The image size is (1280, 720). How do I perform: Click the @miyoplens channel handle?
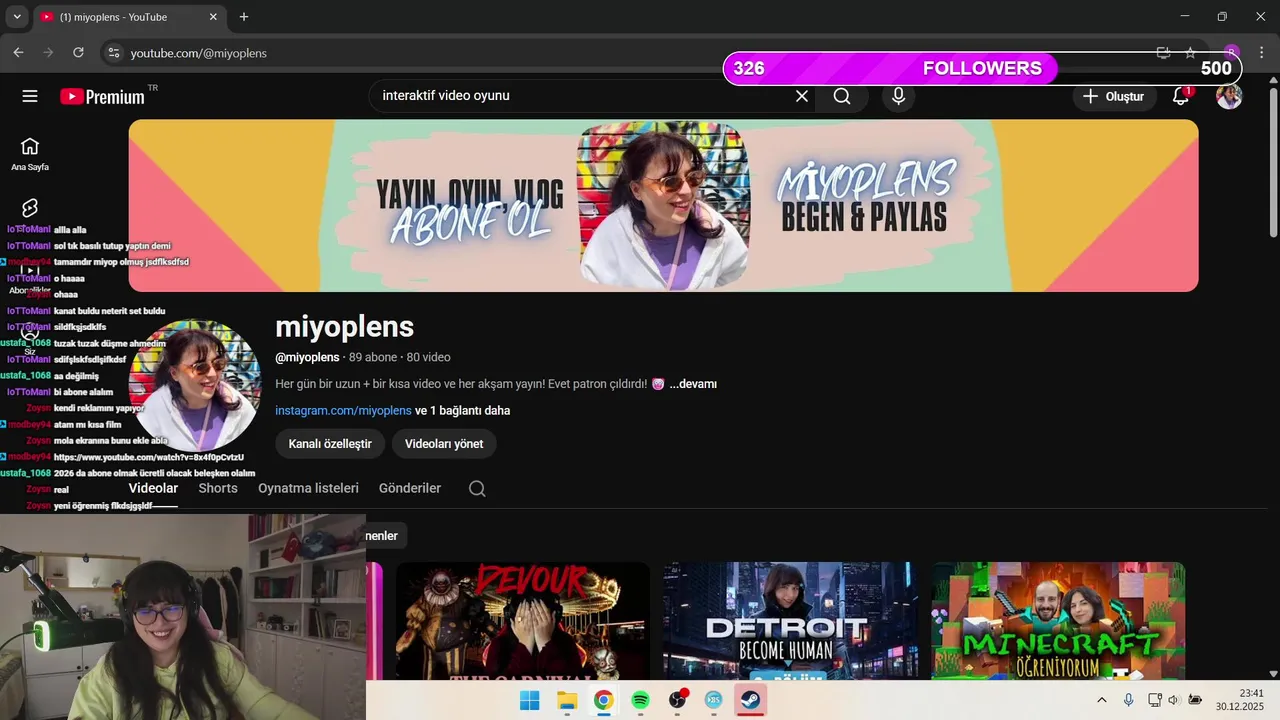[307, 357]
